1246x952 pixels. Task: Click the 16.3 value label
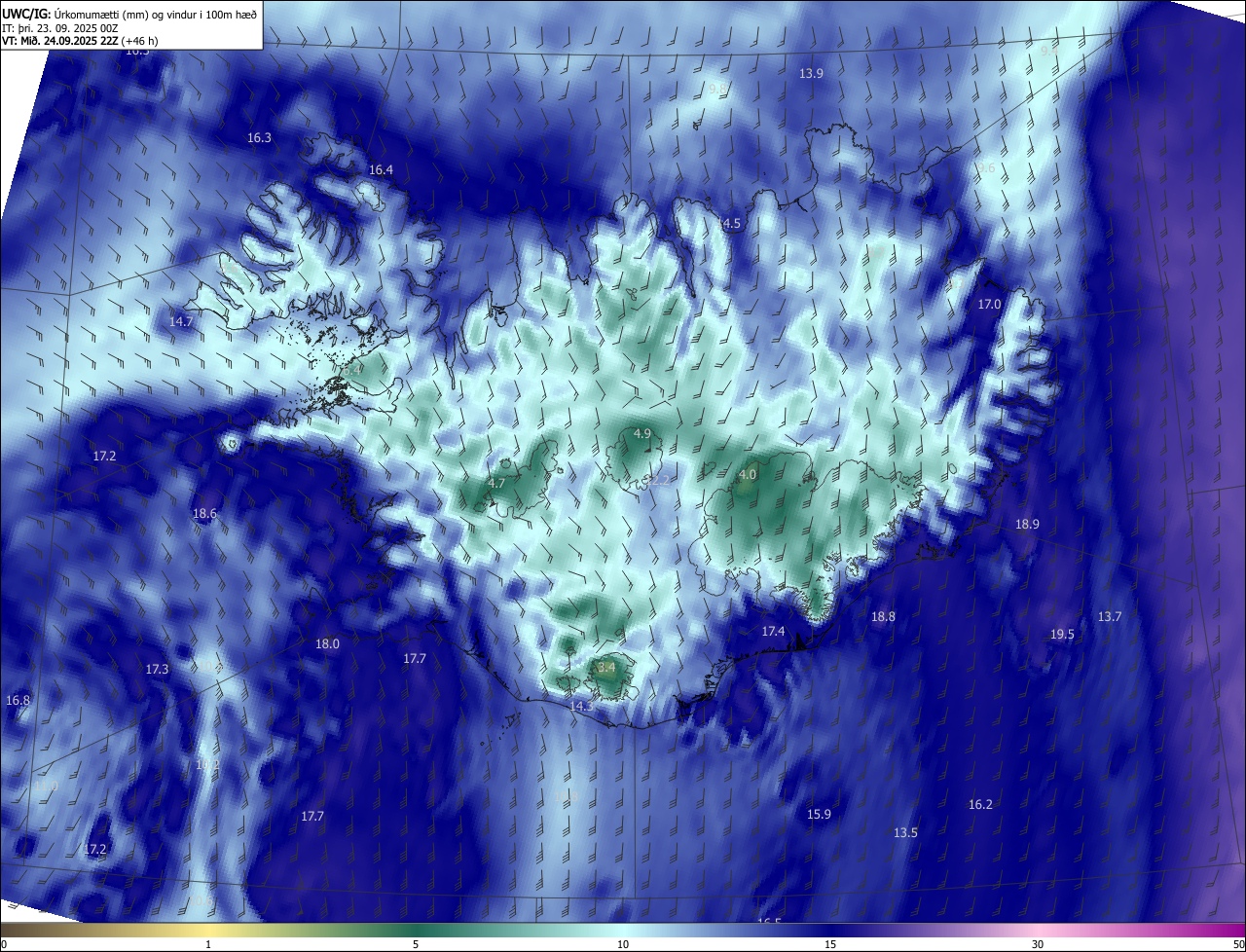point(259,138)
